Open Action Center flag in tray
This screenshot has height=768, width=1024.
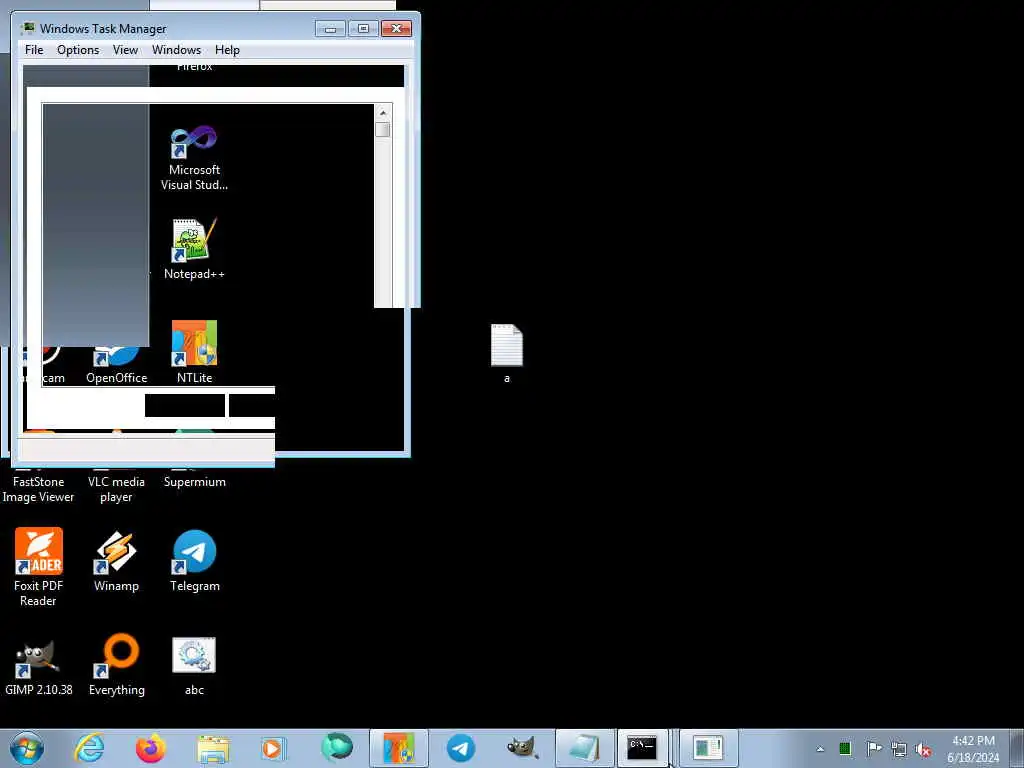[x=873, y=749]
